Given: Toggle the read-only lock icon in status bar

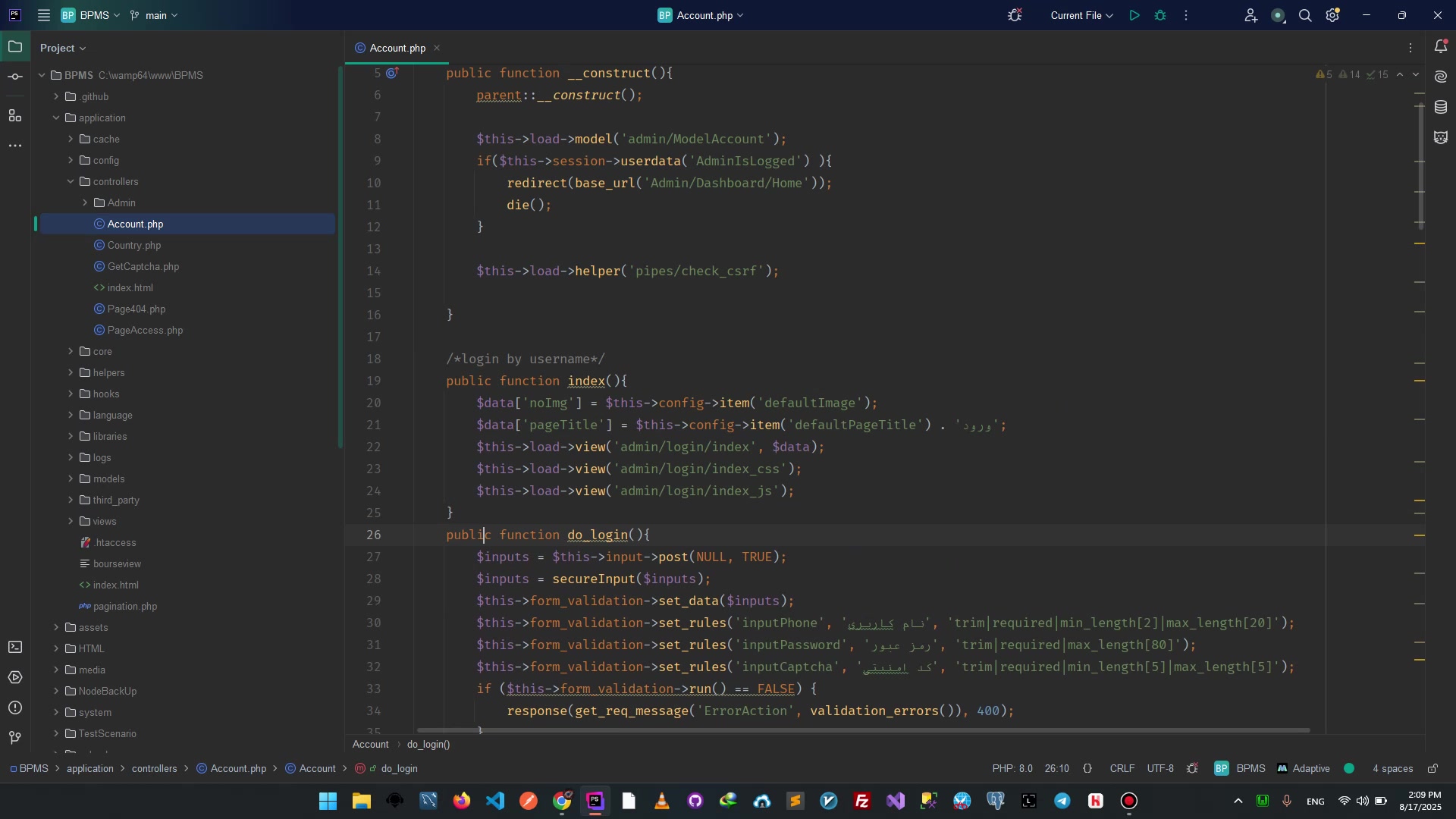Looking at the screenshot, I should (1432, 768).
